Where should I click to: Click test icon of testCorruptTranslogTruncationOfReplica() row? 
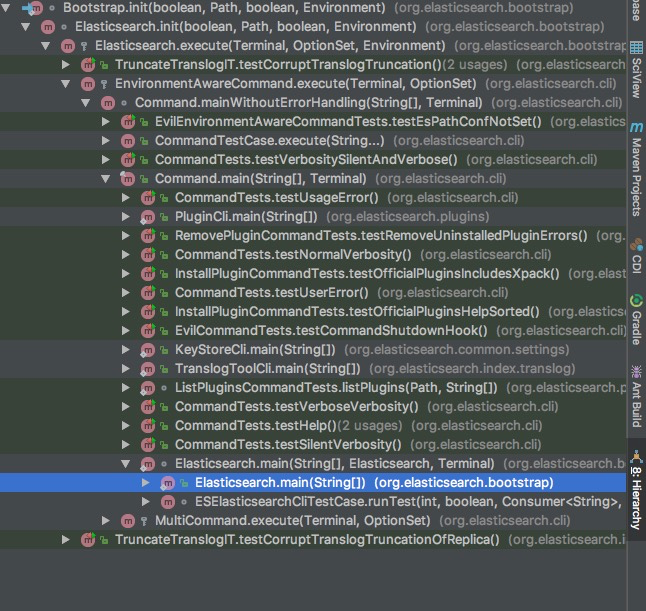pyautogui.click(x=88, y=540)
